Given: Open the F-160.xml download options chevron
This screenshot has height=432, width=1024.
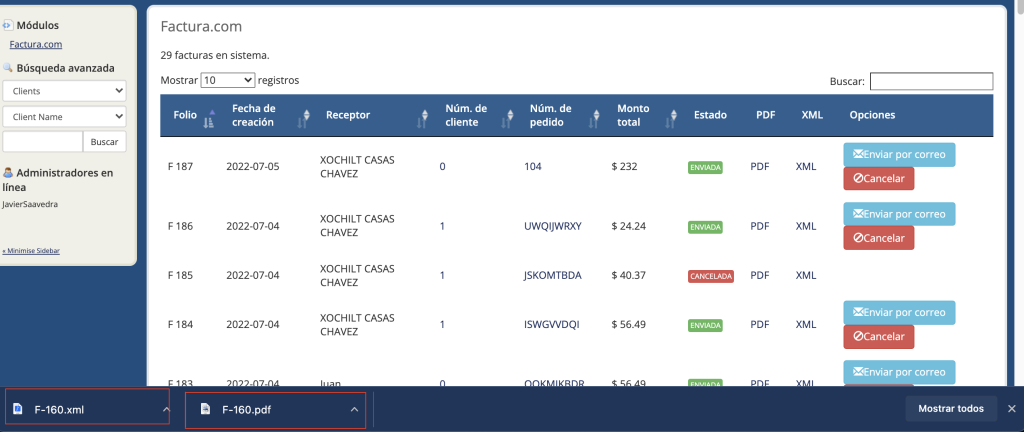Looking at the screenshot, I should coord(166,410).
